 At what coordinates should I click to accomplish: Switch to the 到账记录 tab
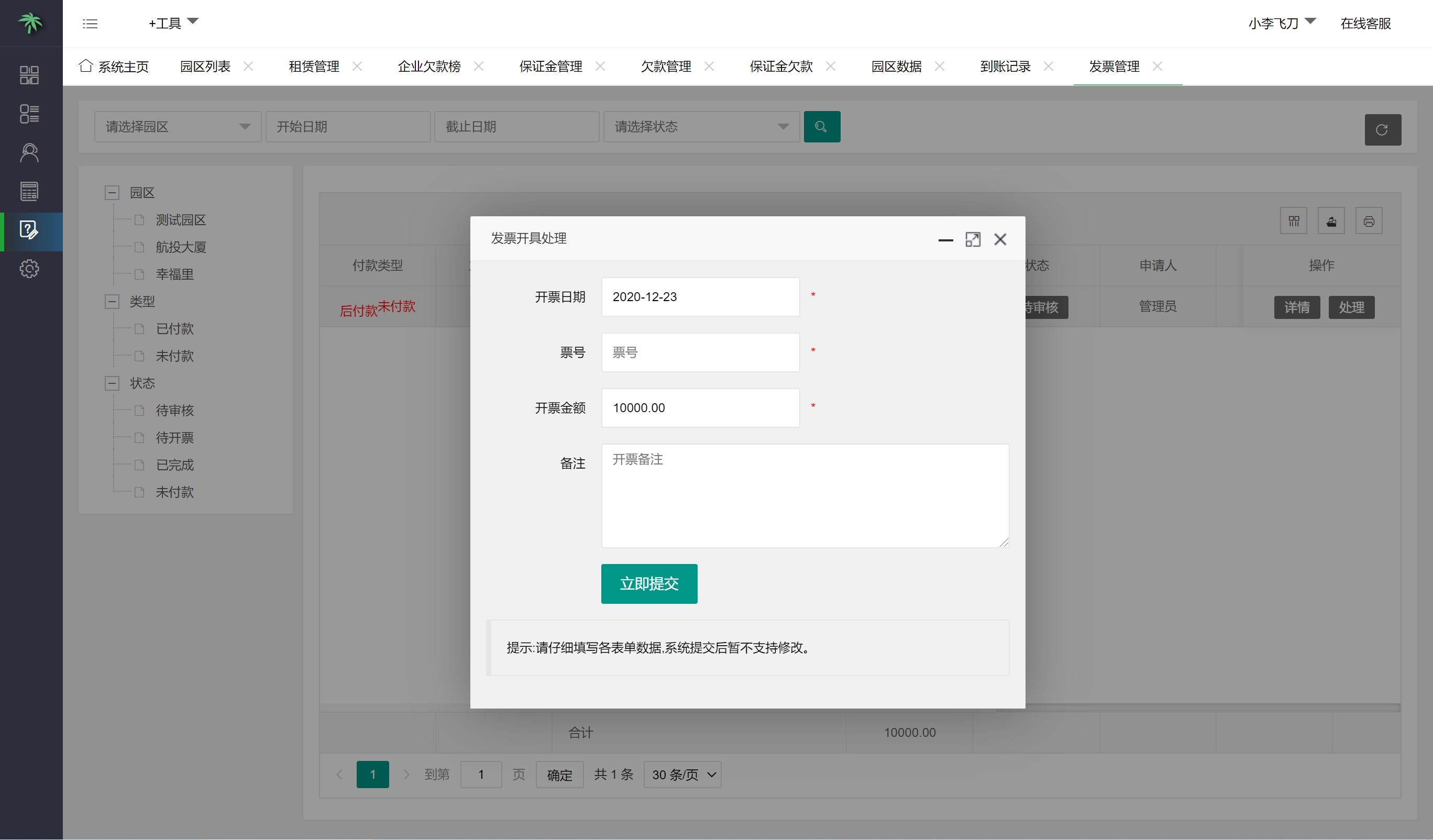[x=1006, y=66]
